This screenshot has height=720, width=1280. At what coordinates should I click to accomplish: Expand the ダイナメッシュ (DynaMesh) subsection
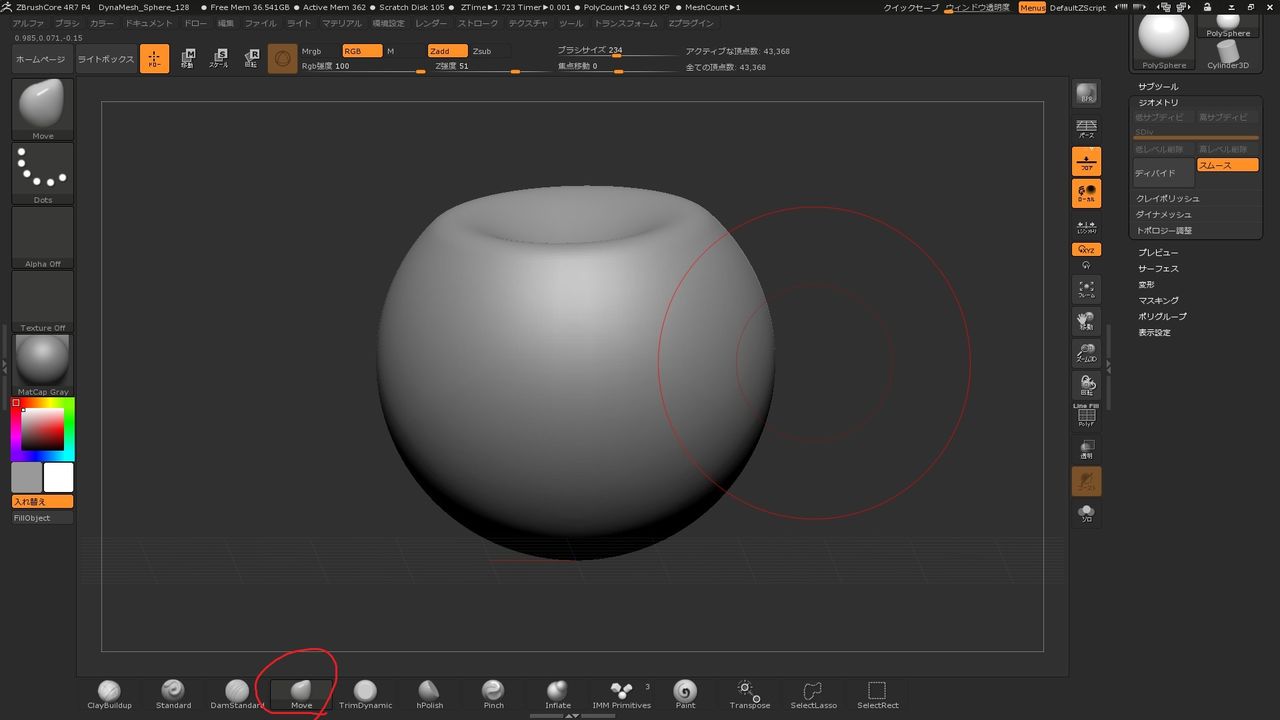click(1163, 215)
